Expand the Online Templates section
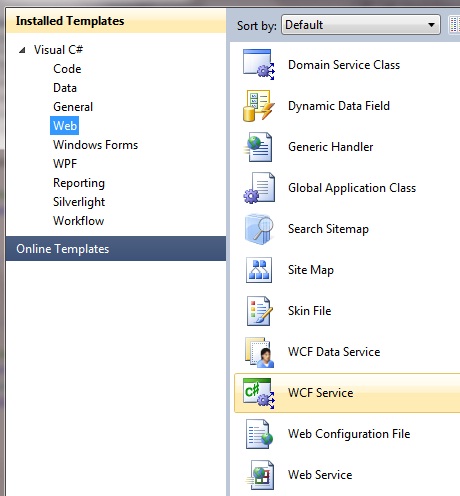This screenshot has height=496, width=460. click(x=116, y=249)
